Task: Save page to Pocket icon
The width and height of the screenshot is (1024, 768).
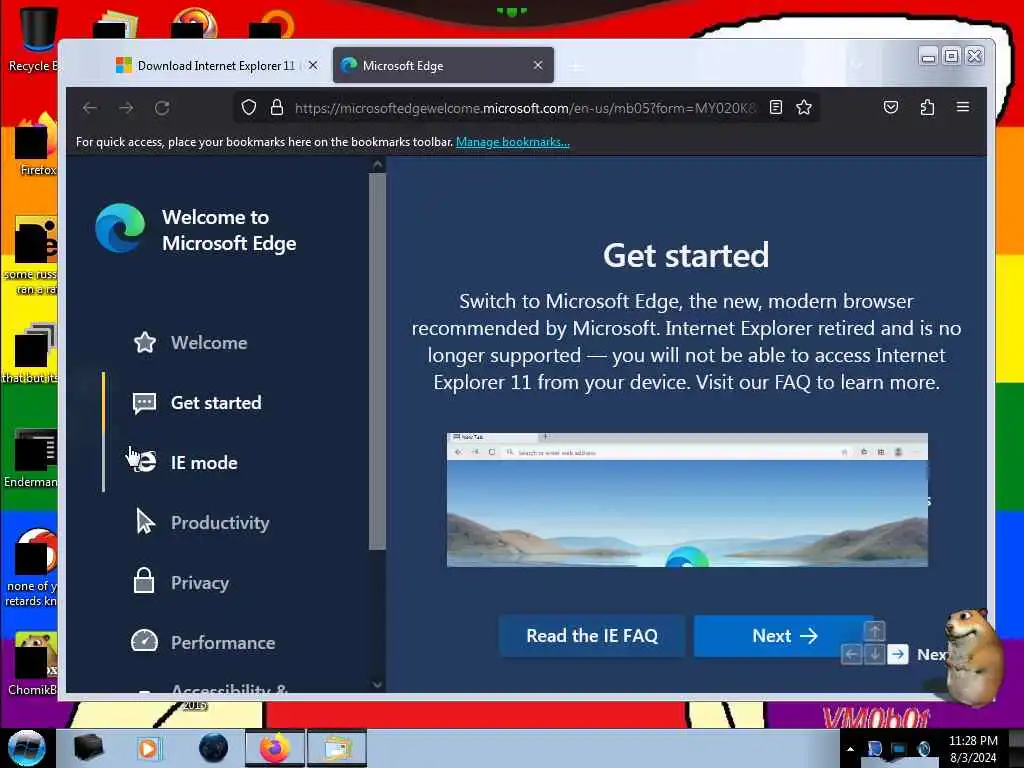Action: [x=891, y=107]
